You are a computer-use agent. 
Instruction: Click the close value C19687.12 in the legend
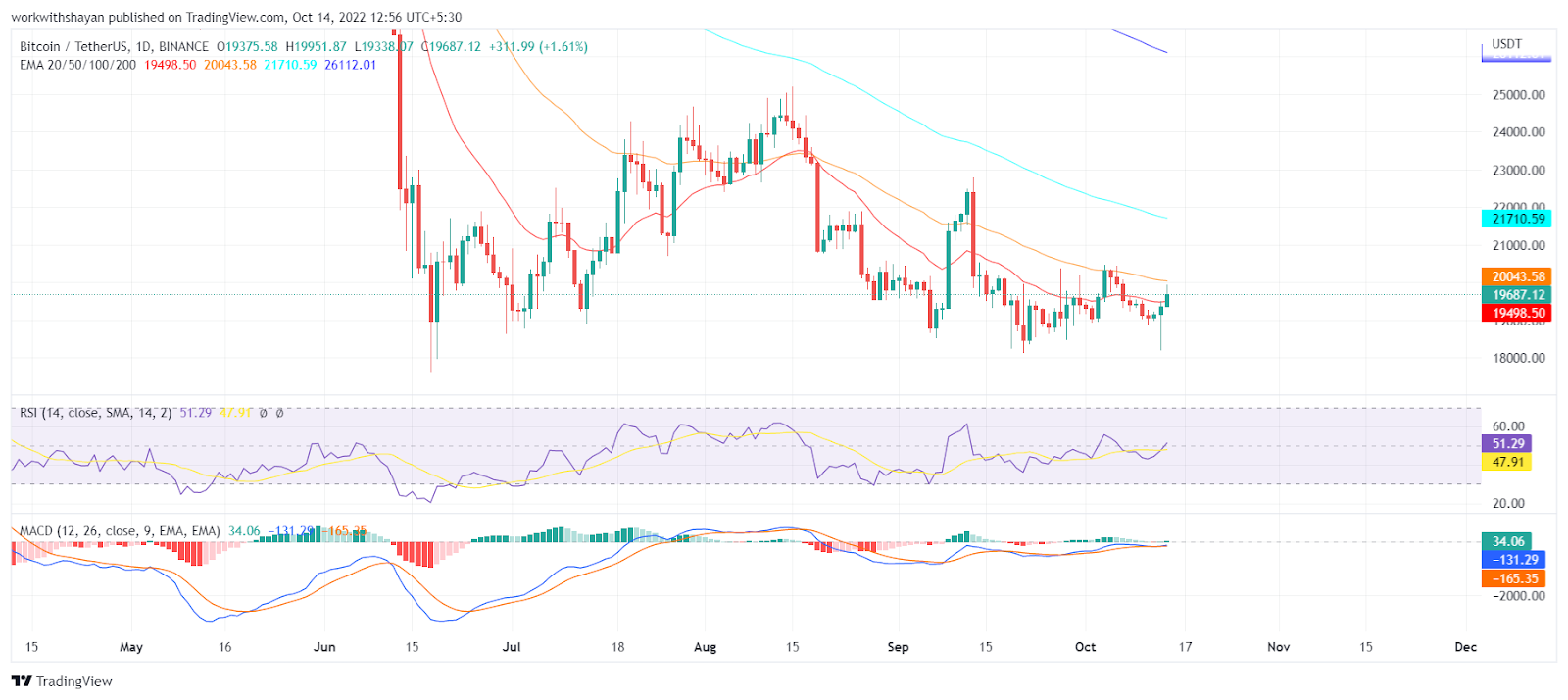[x=451, y=46]
